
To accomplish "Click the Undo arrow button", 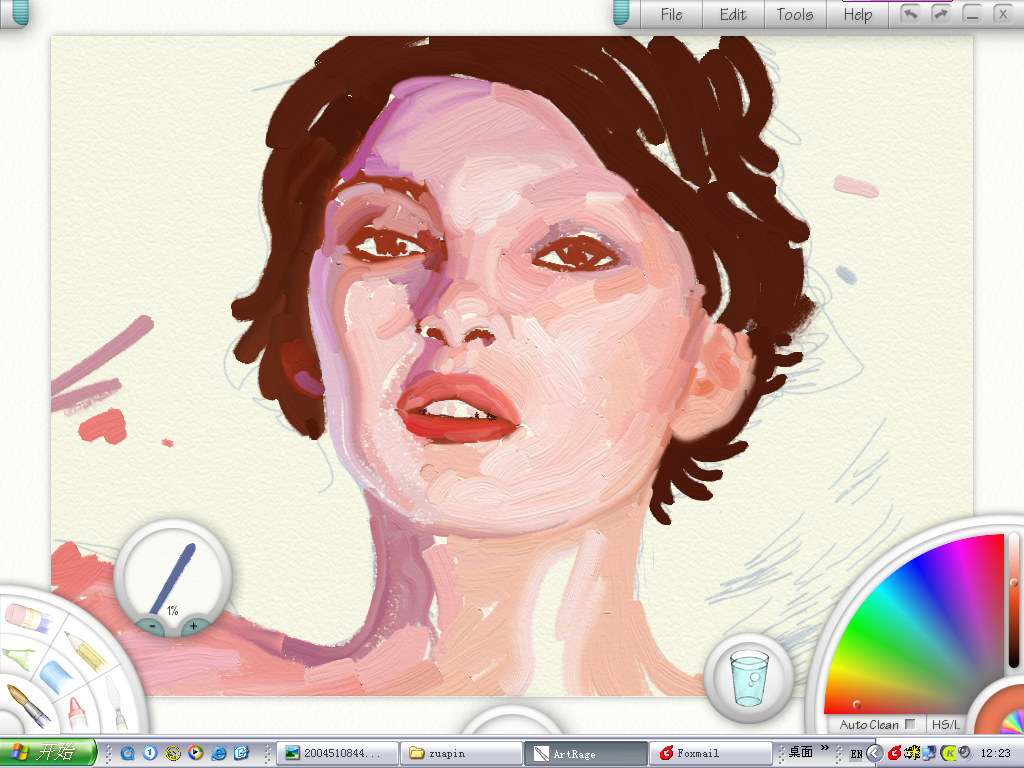I will [909, 14].
